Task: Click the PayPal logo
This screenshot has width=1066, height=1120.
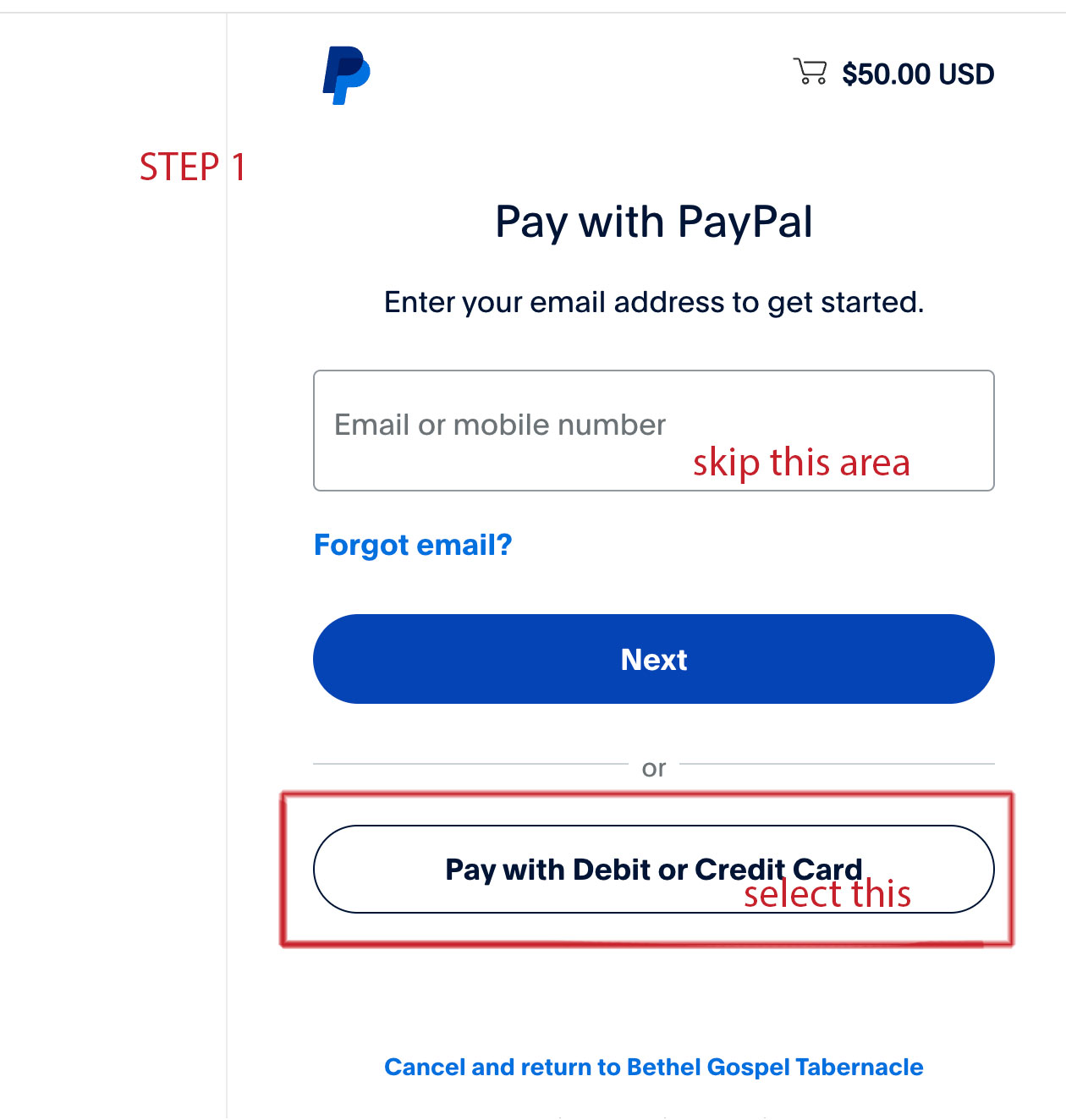Action: (x=346, y=75)
